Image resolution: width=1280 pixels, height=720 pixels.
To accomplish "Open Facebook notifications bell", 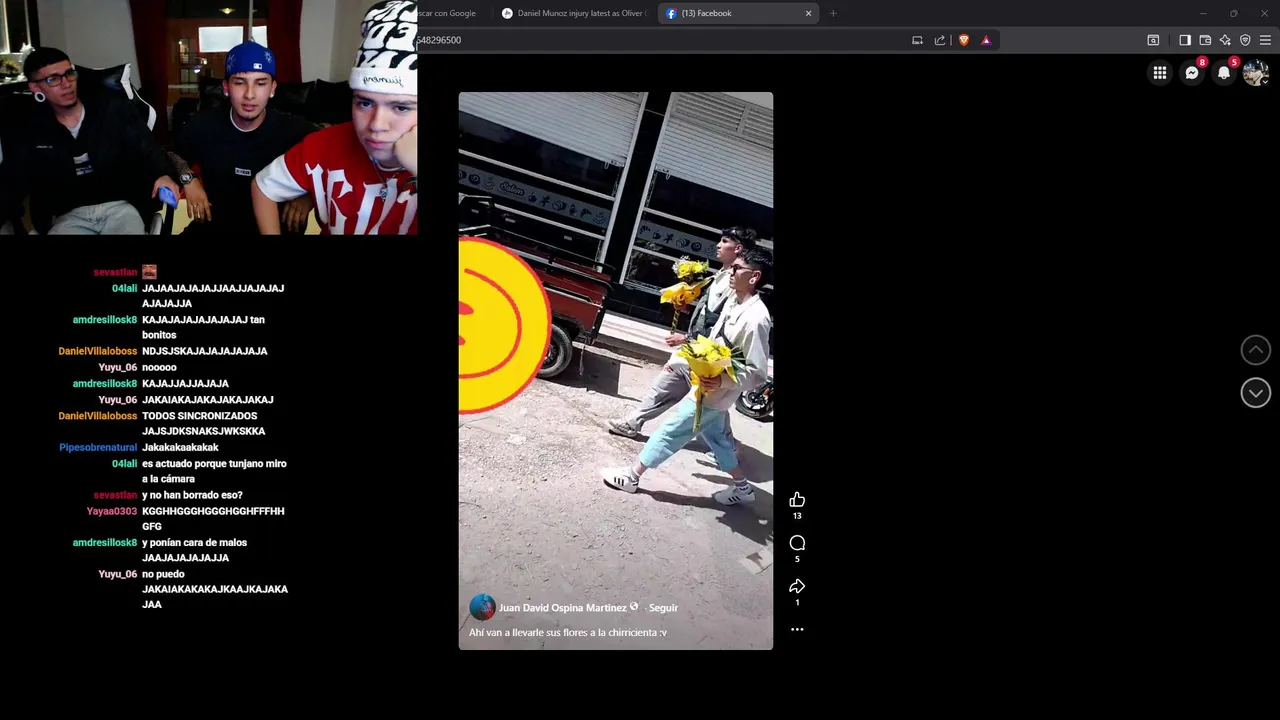I will (1224, 72).
